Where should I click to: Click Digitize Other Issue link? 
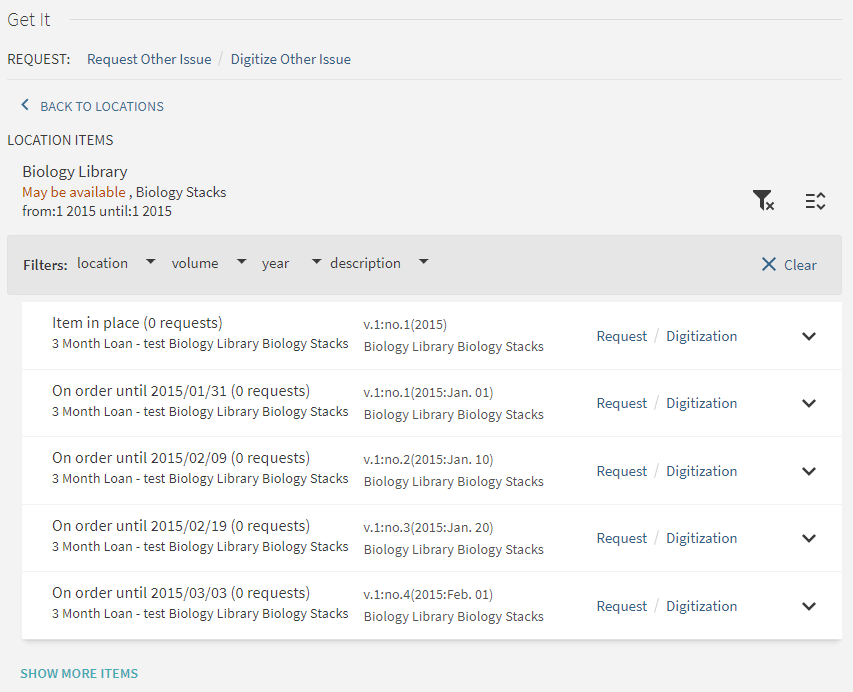pos(290,59)
